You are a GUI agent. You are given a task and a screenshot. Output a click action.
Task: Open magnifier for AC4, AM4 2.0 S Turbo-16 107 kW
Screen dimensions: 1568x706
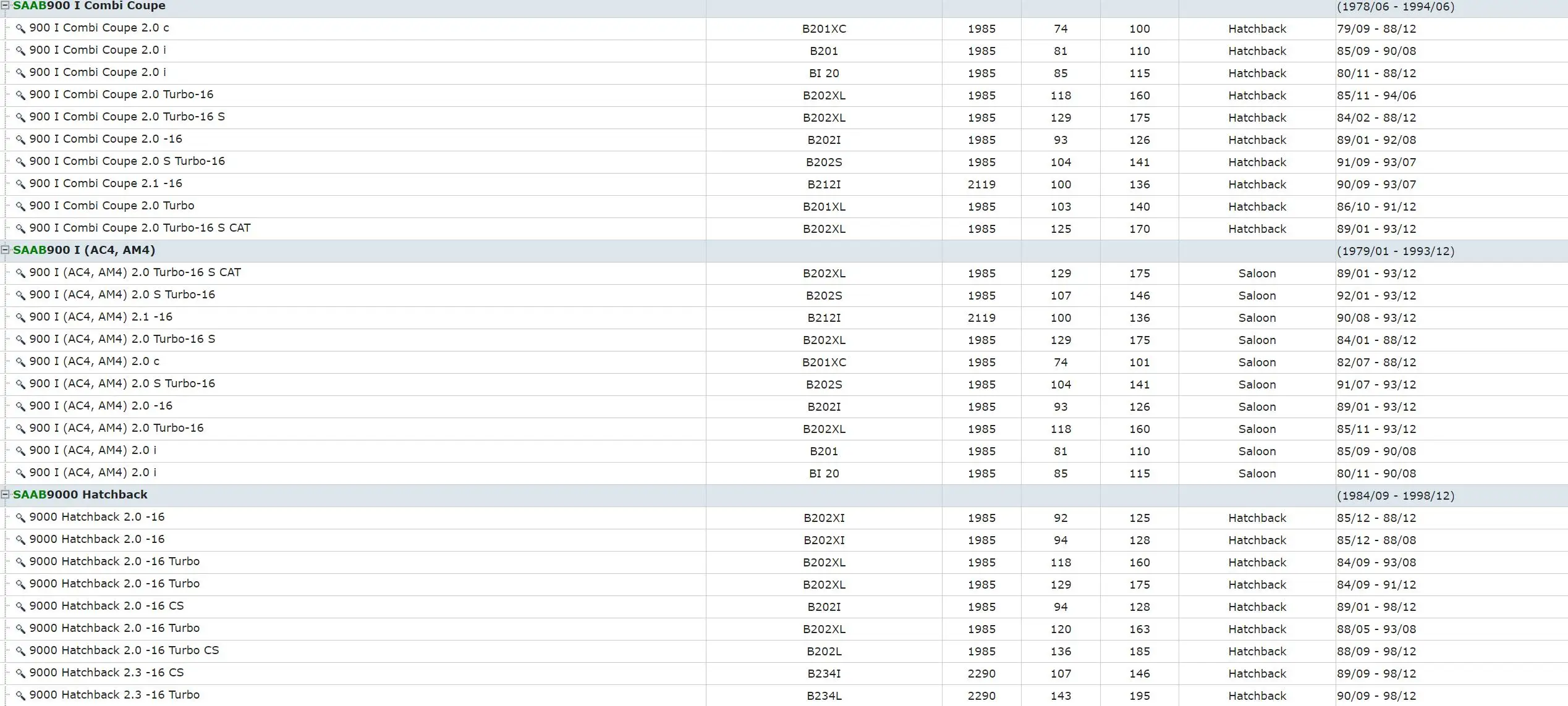pyautogui.click(x=20, y=296)
